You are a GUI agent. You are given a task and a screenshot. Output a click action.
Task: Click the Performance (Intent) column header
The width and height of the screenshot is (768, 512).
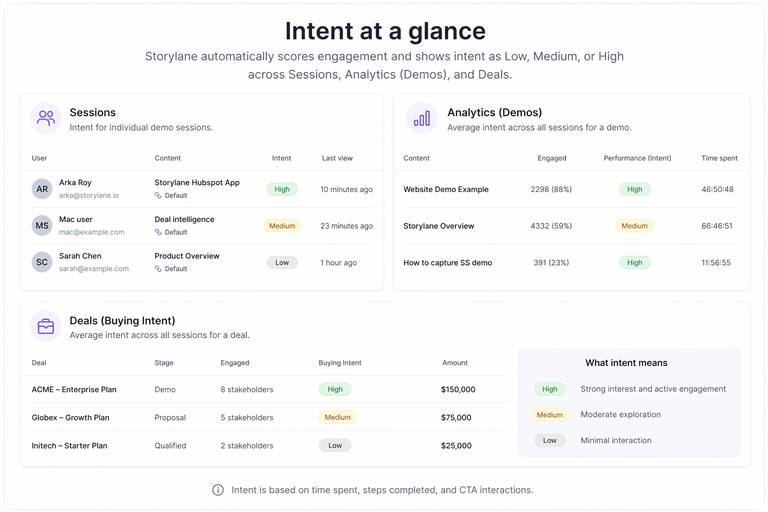[637, 158]
